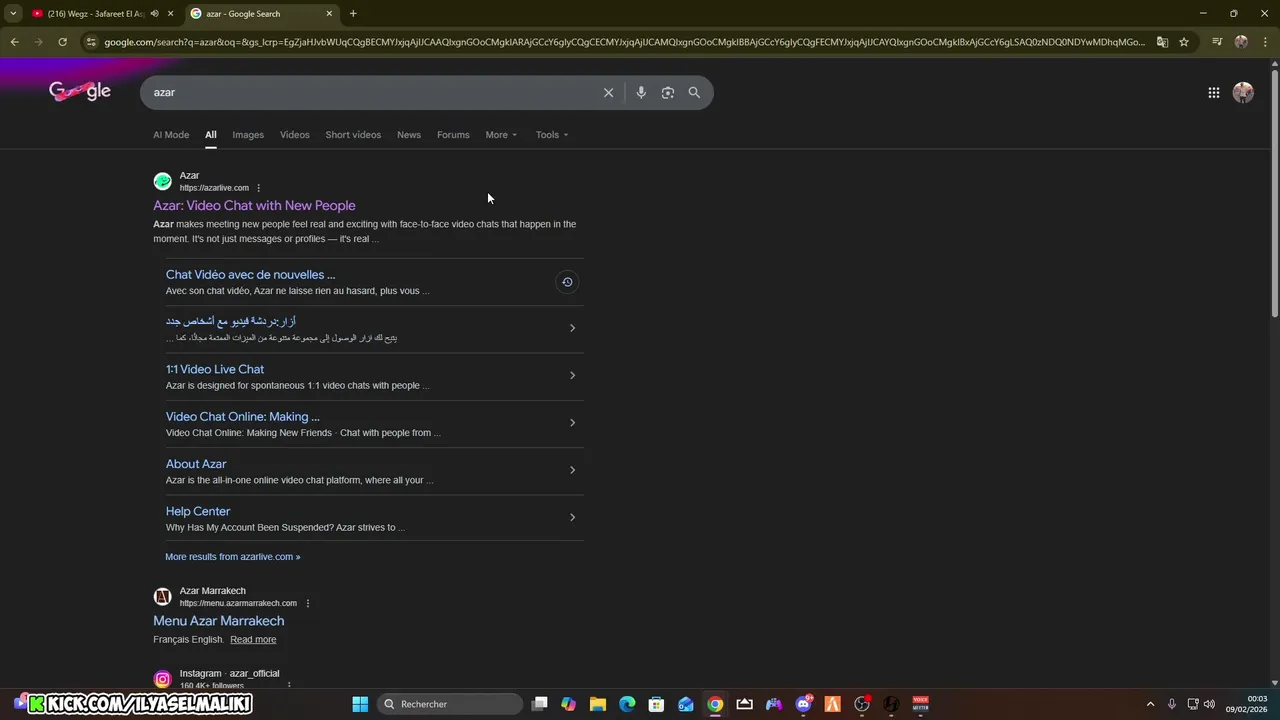The height and width of the screenshot is (720, 1280).
Task: Expand the More search filters dropdown
Action: [501, 135]
